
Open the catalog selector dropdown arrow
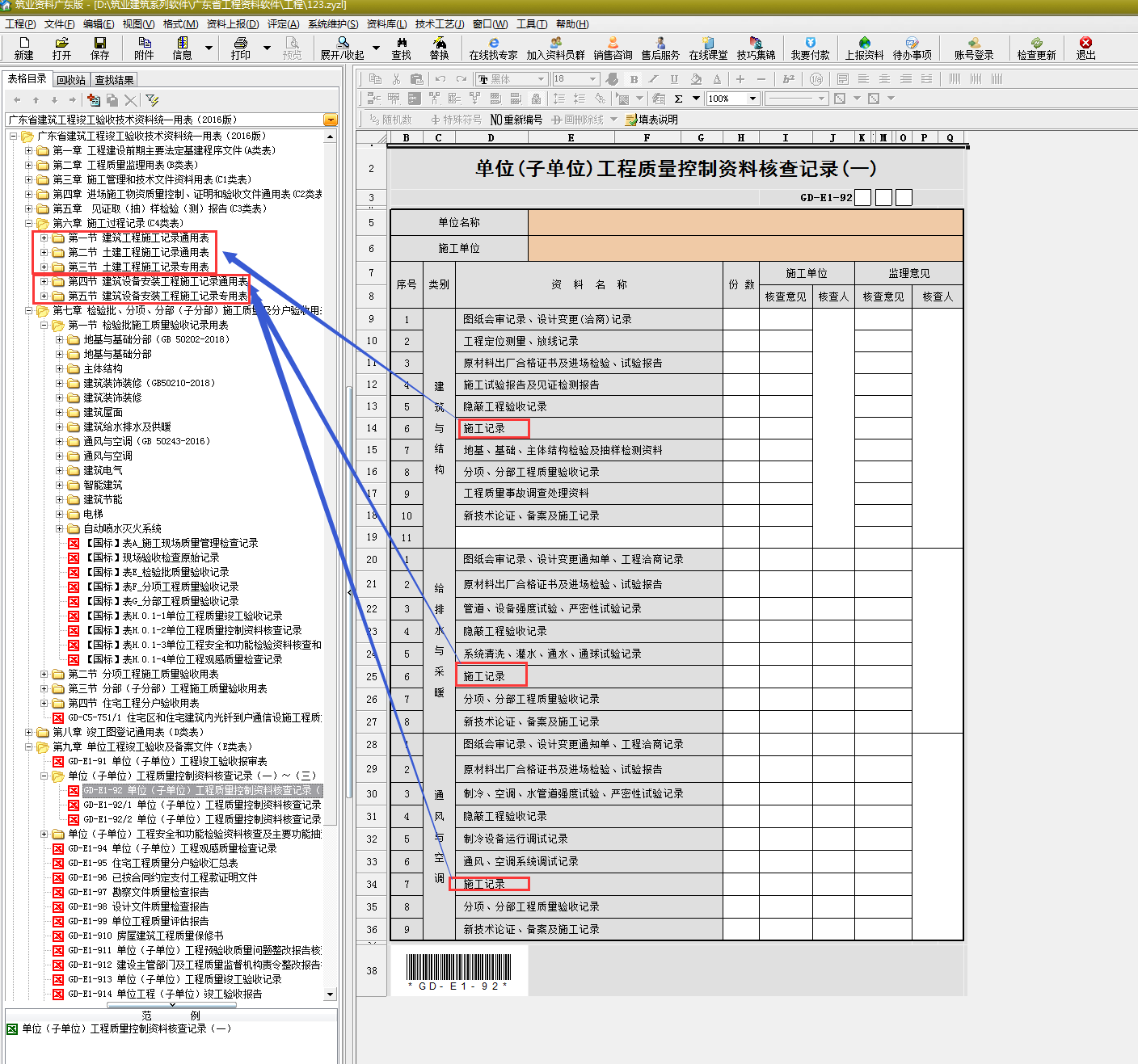pos(330,120)
